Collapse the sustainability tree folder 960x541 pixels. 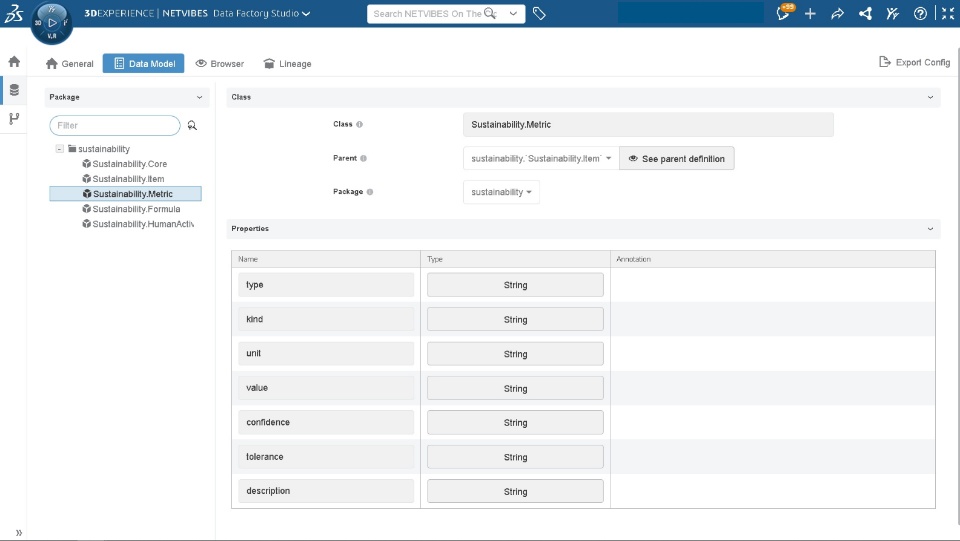click(59, 149)
